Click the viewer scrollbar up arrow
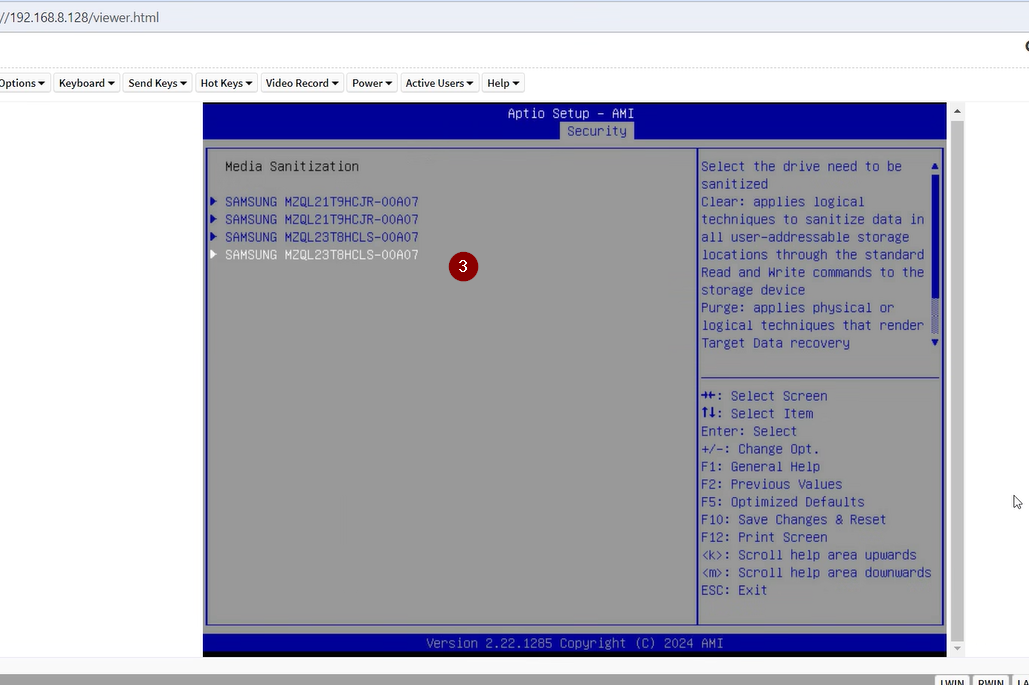The width and height of the screenshot is (1029, 685). point(957,112)
